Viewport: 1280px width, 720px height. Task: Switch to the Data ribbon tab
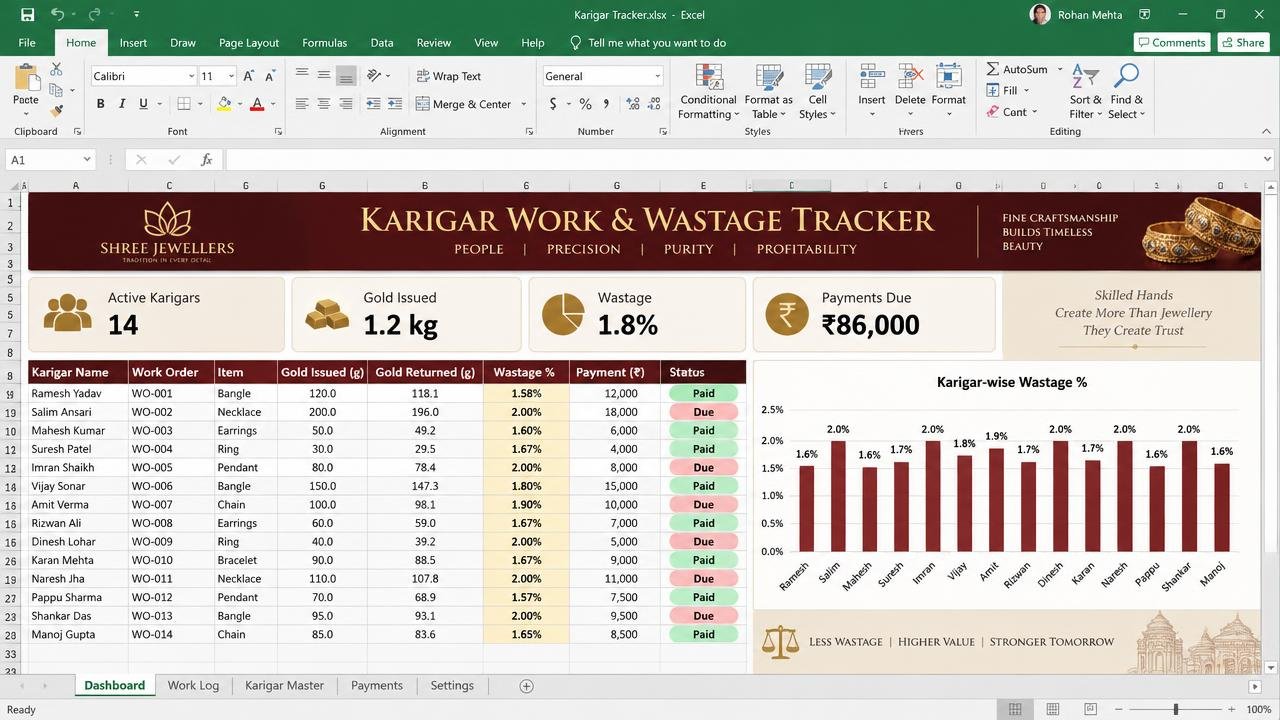382,43
